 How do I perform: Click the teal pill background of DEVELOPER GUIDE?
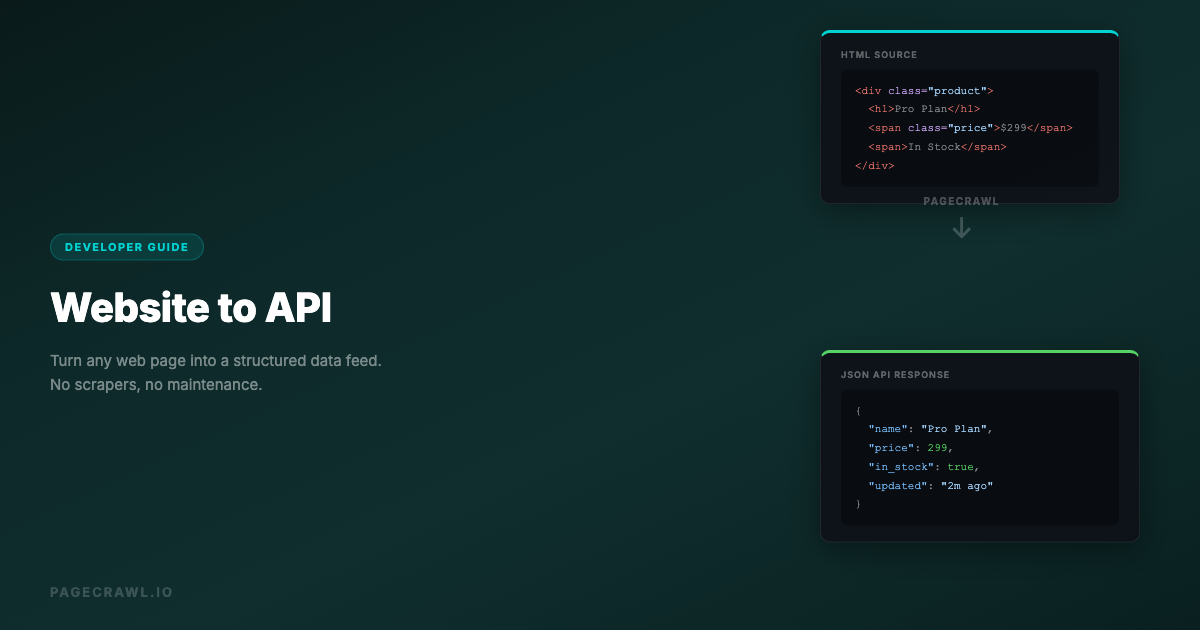click(x=127, y=246)
